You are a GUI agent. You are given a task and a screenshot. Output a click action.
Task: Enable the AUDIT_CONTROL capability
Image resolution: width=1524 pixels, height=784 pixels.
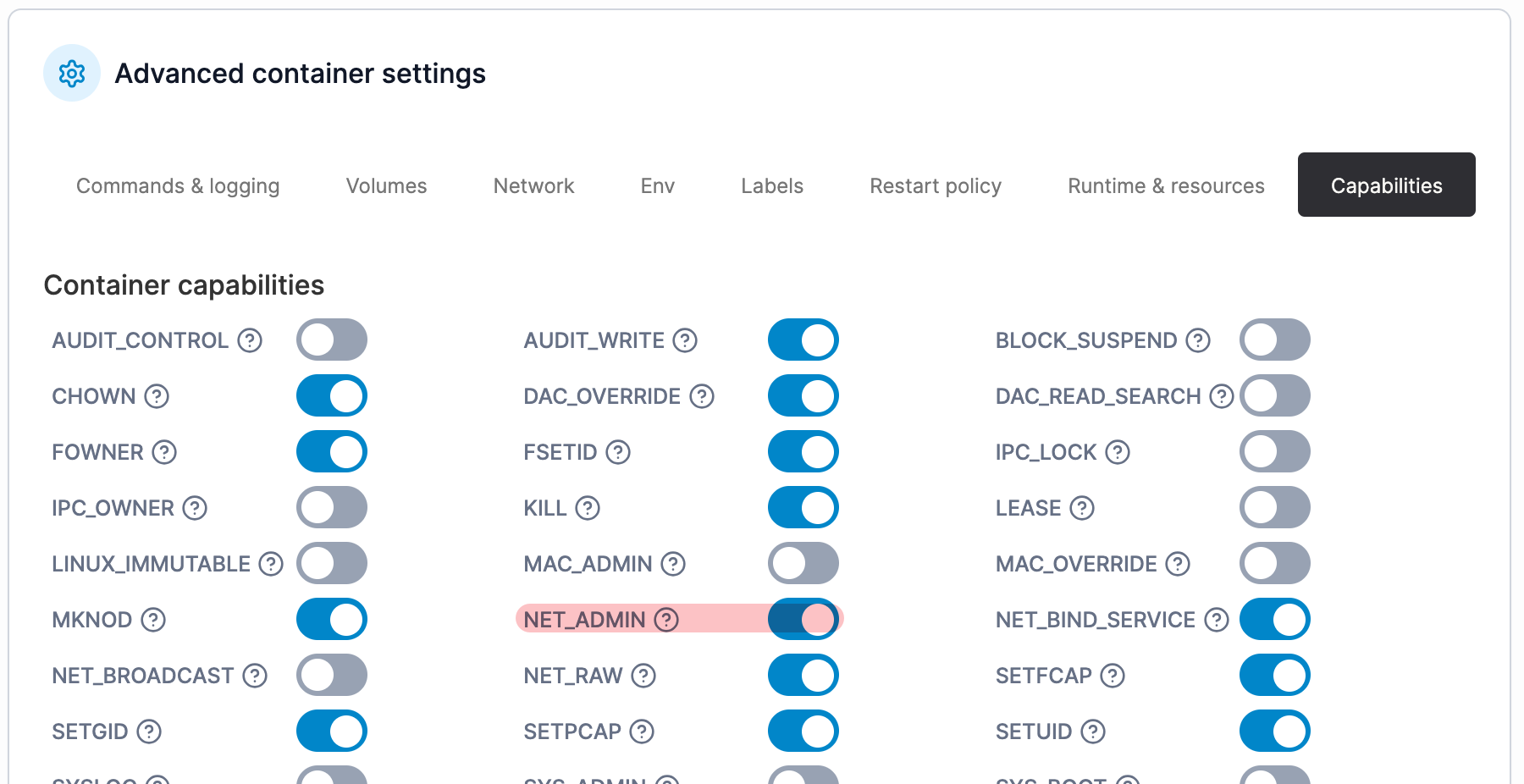(332, 340)
